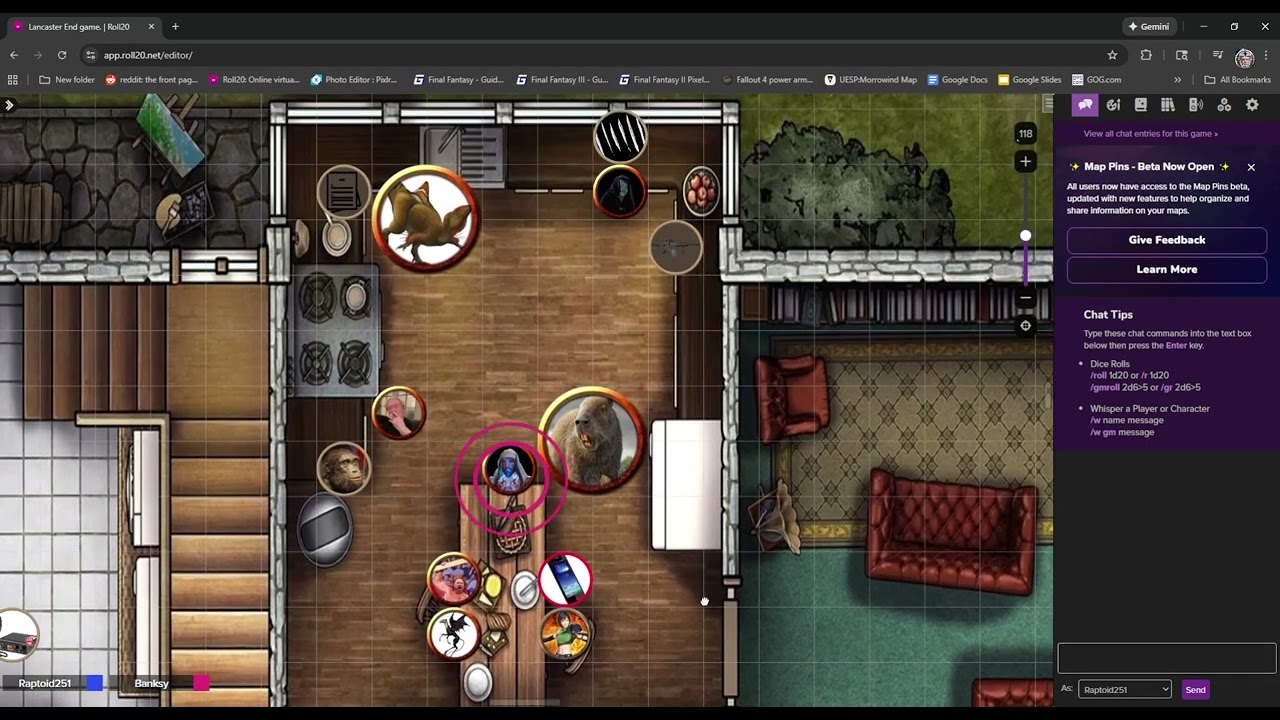Click the Send chat button
Image resolution: width=1280 pixels, height=720 pixels.
coord(1195,689)
